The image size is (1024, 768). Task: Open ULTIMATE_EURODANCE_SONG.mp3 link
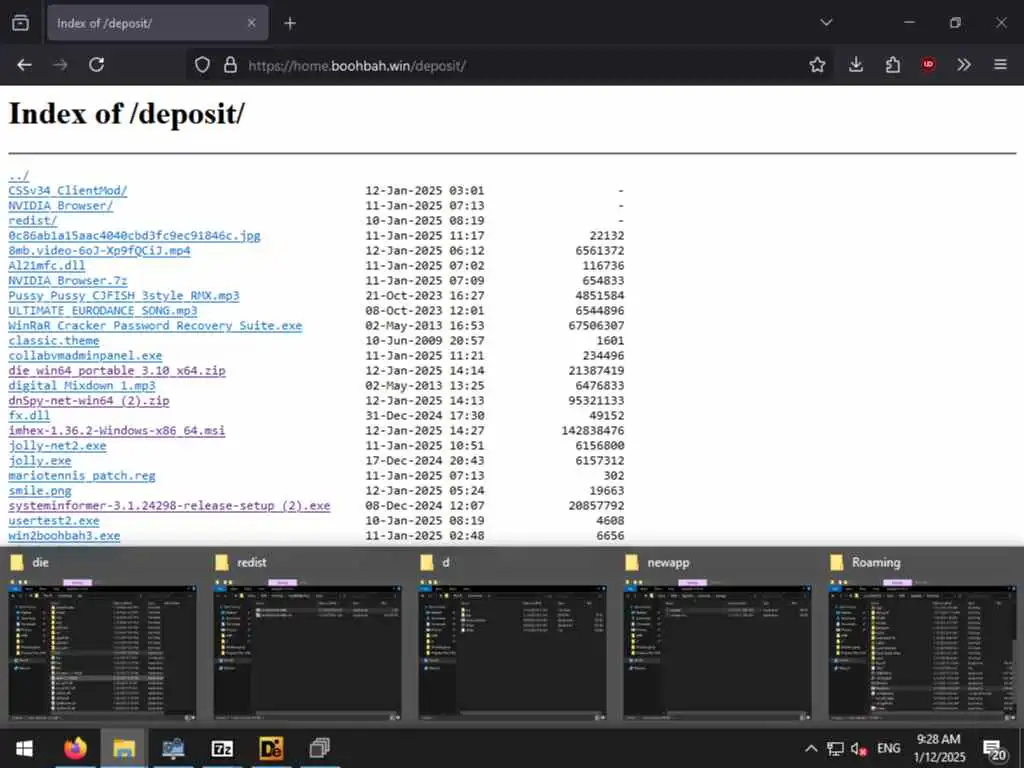[x=103, y=311]
